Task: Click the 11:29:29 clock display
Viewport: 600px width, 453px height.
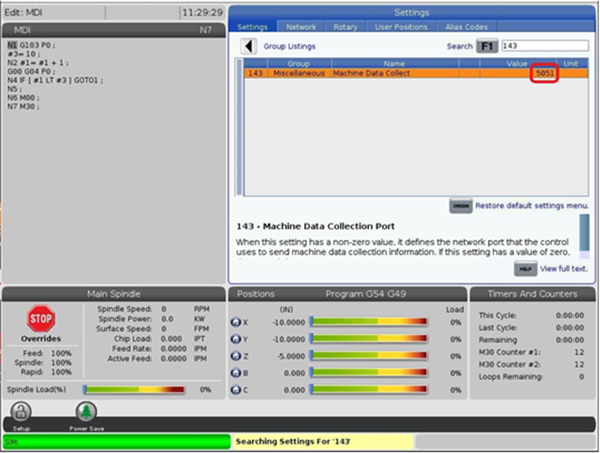Action: (202, 13)
